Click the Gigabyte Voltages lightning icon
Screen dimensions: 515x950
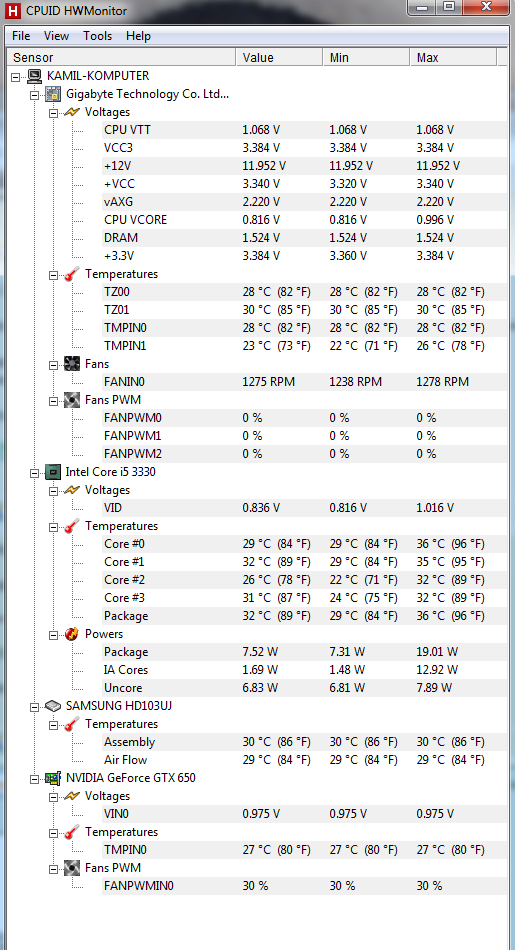[72, 112]
